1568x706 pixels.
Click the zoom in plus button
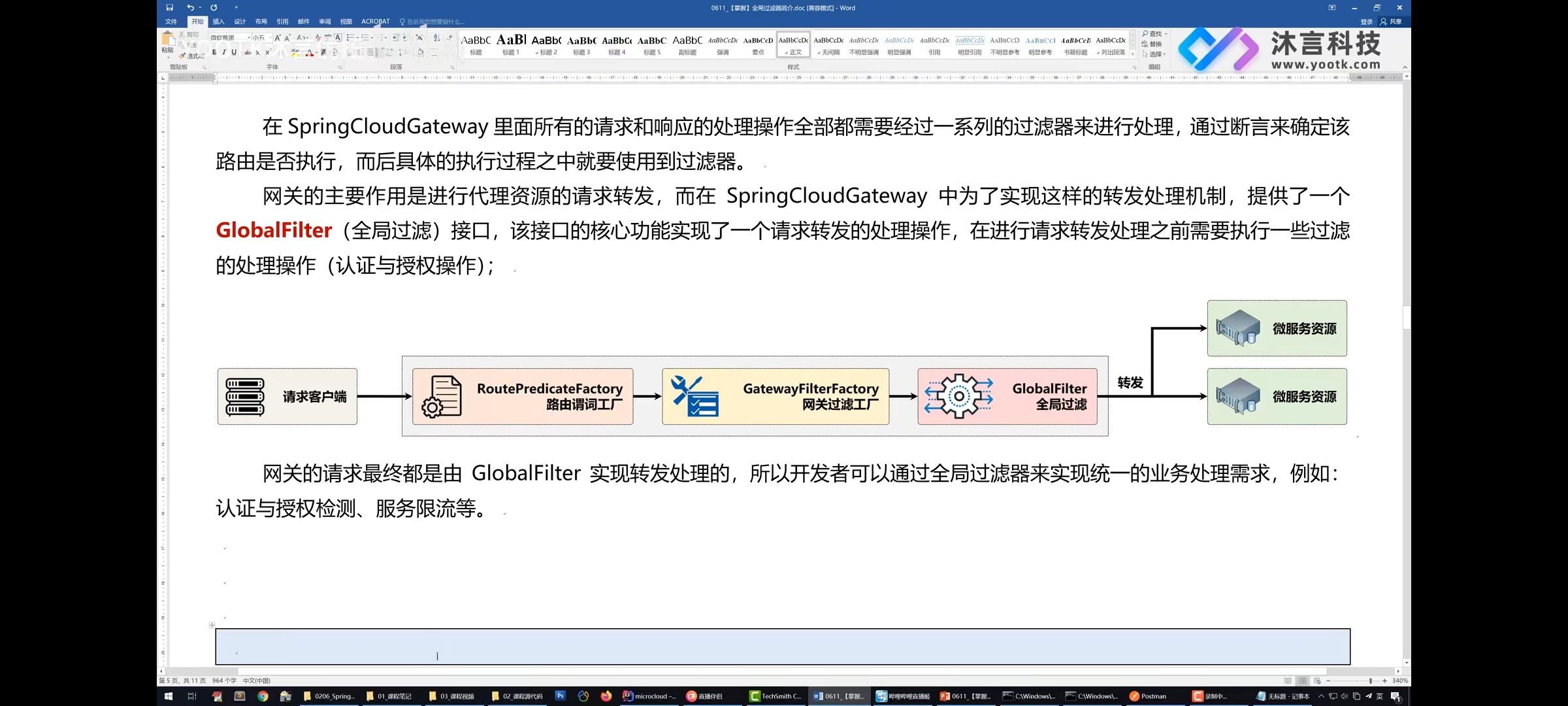click(x=1384, y=681)
